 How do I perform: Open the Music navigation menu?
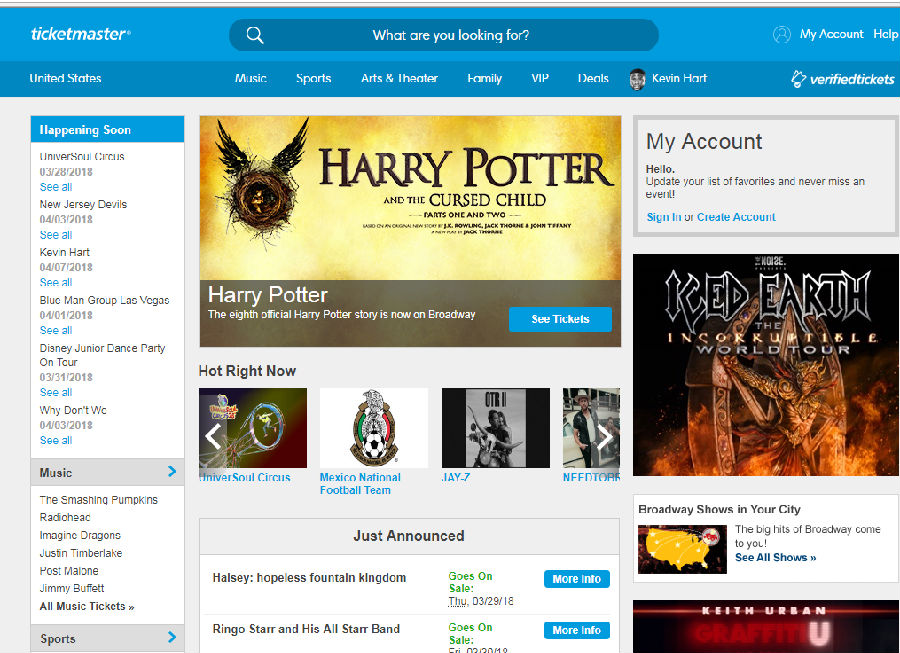[x=251, y=79]
